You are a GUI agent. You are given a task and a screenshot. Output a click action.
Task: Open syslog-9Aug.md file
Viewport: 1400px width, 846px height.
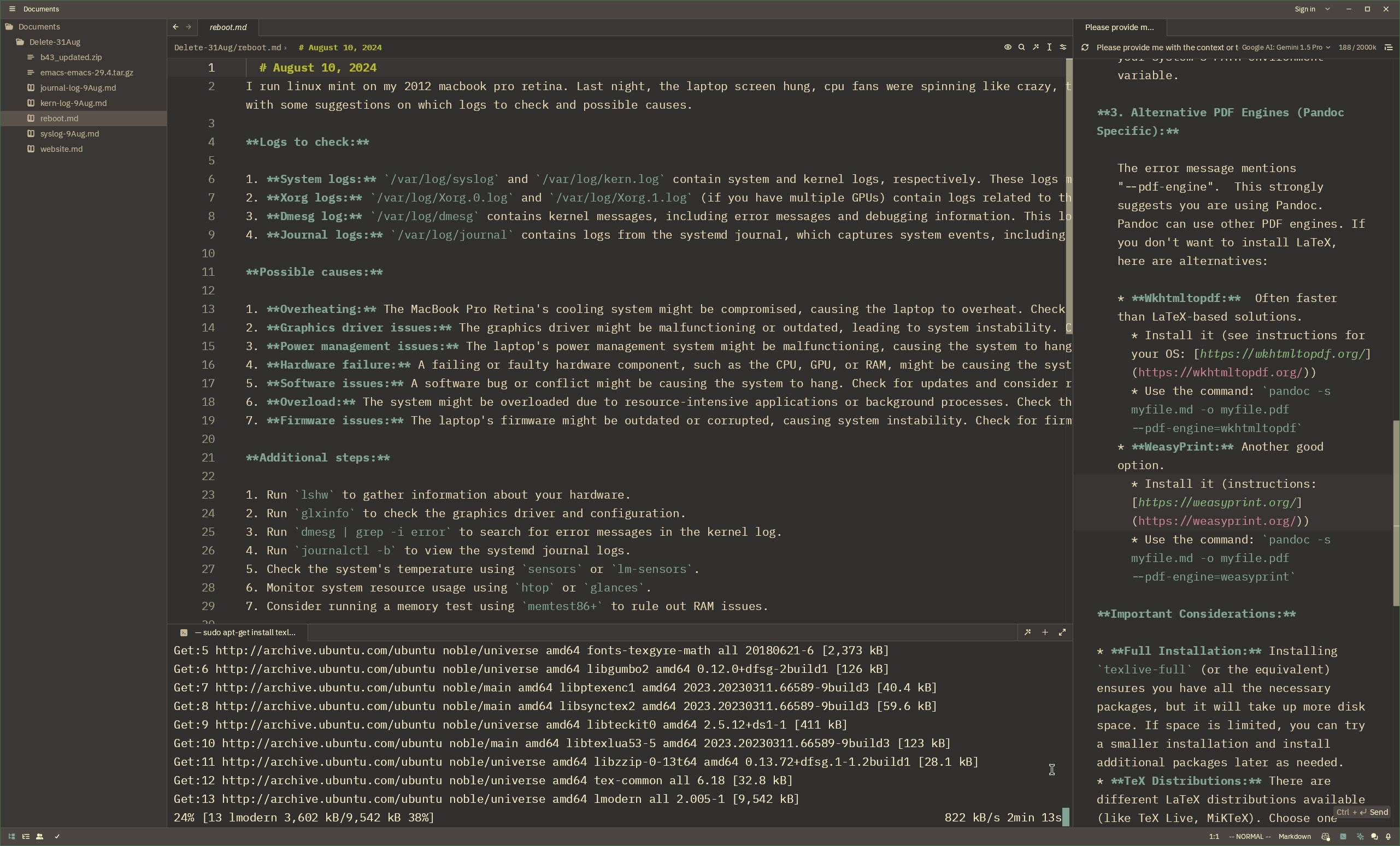pyautogui.click(x=84, y=133)
